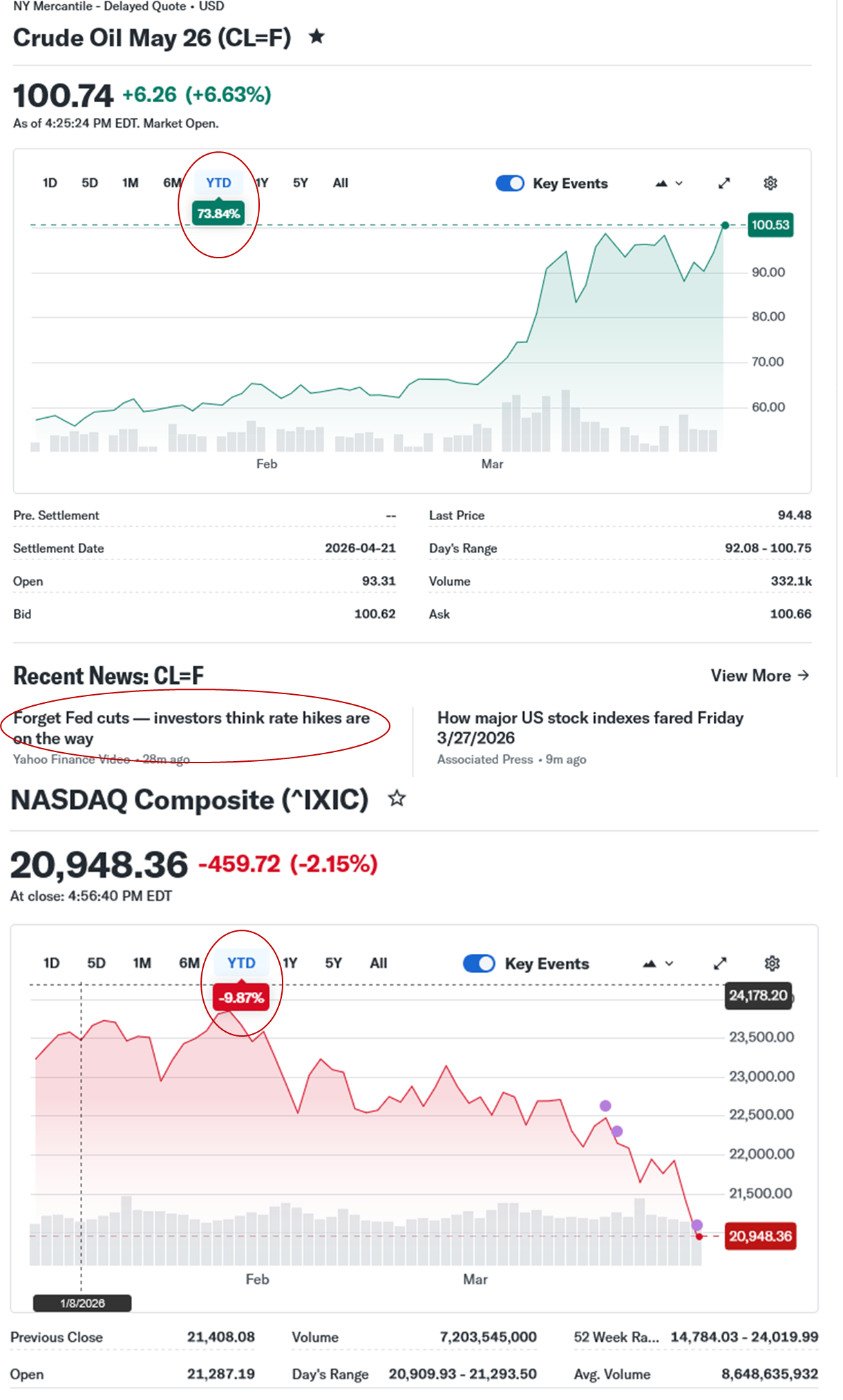Add NASDAQ Composite to watchlist via star
This screenshot has height=1400, width=843.
[x=397, y=799]
